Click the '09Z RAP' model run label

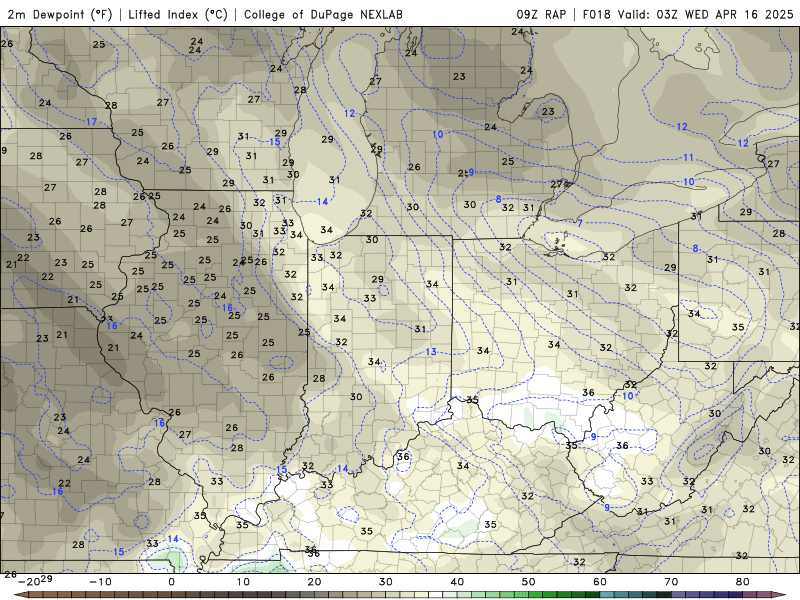pos(541,14)
